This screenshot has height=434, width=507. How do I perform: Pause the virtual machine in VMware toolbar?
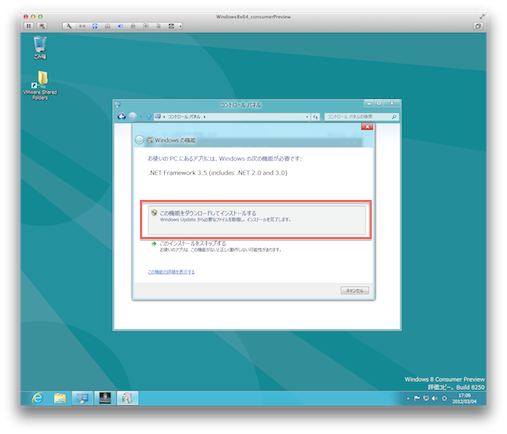(x=29, y=26)
